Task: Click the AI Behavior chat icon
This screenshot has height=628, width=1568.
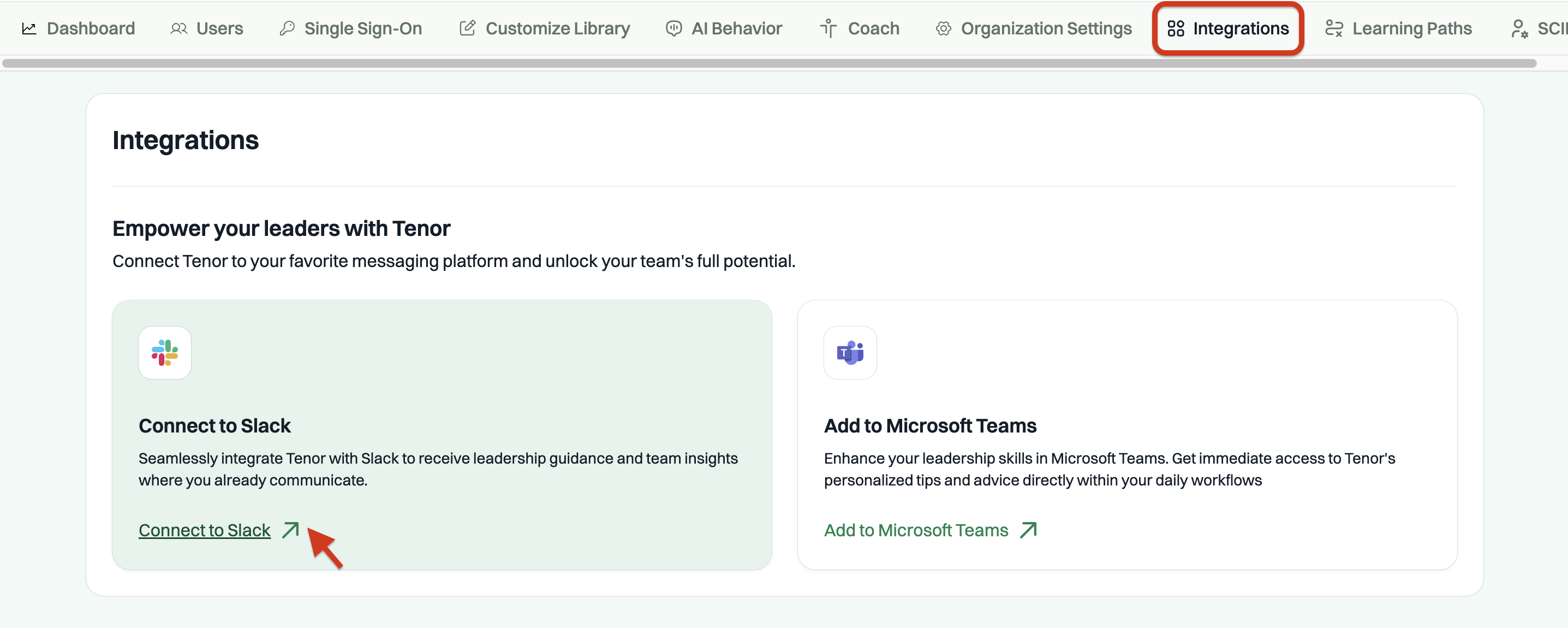Action: click(673, 28)
